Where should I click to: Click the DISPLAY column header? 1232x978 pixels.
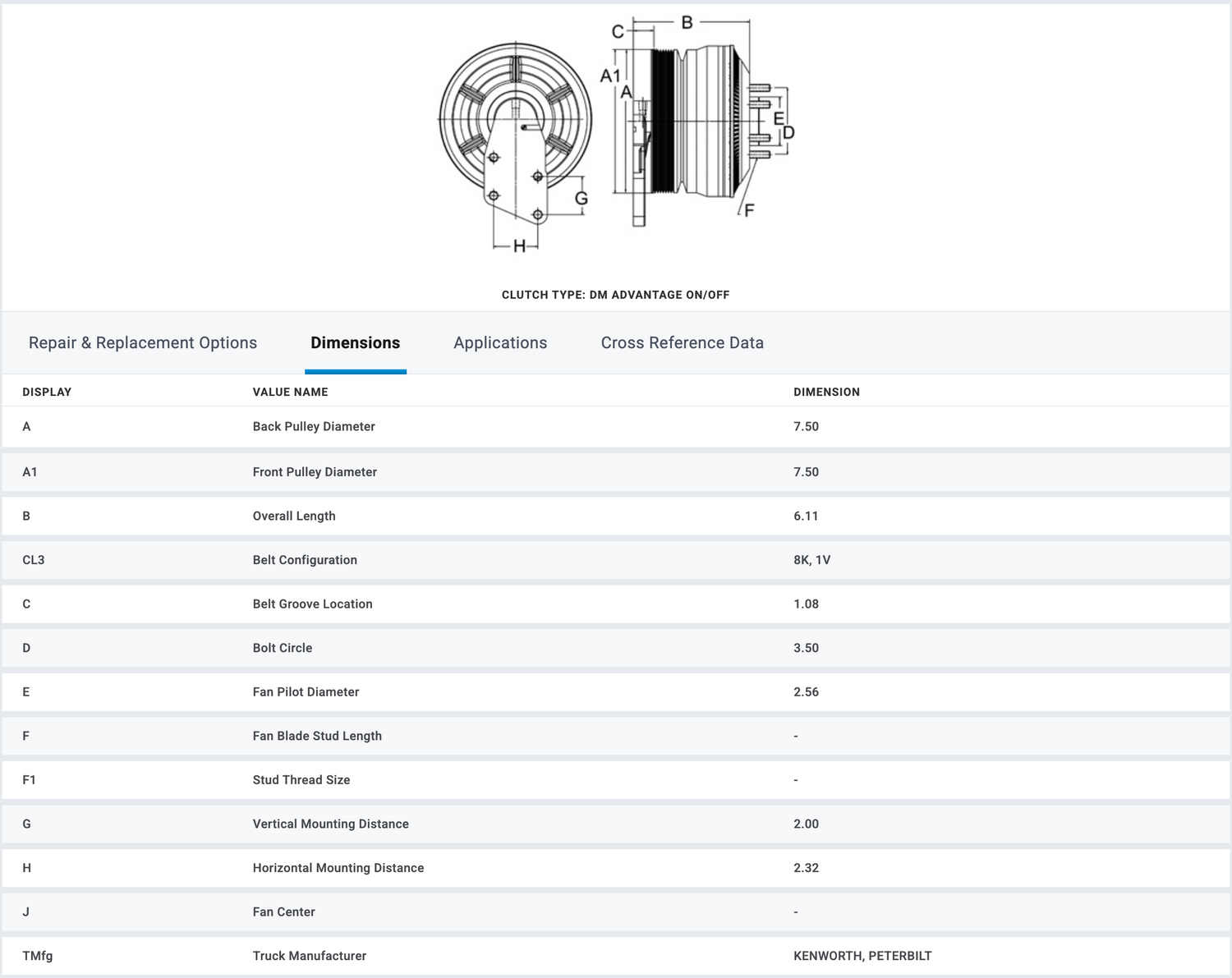click(47, 393)
